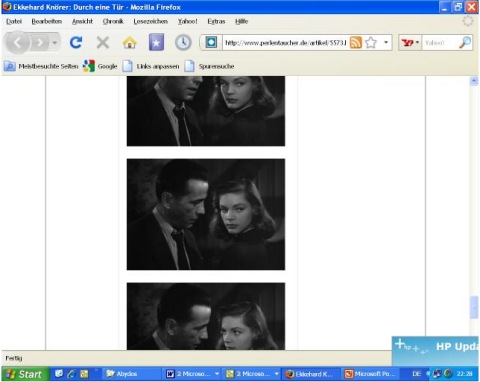Click the DE language indicator

click(x=416, y=374)
